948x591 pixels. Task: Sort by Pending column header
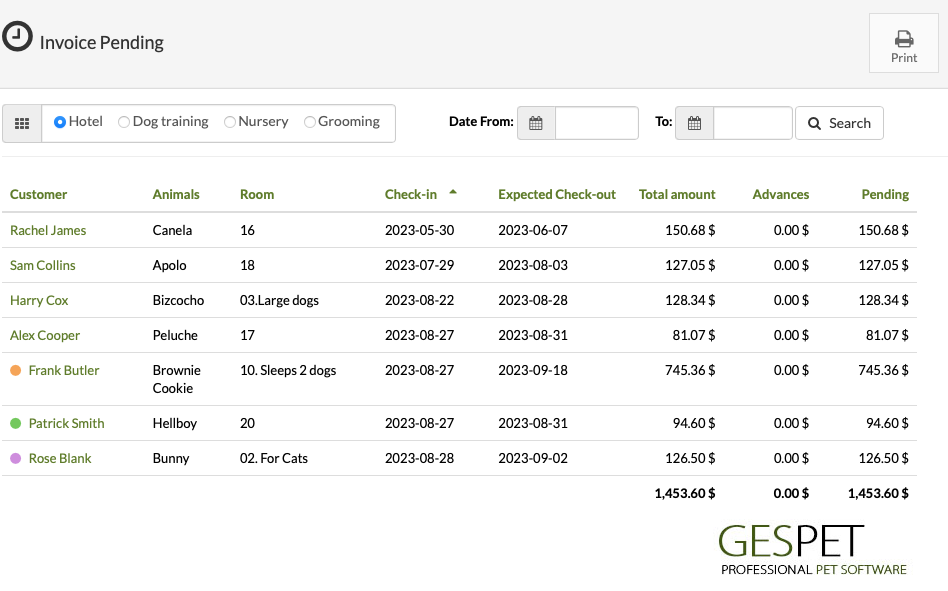pos(885,195)
